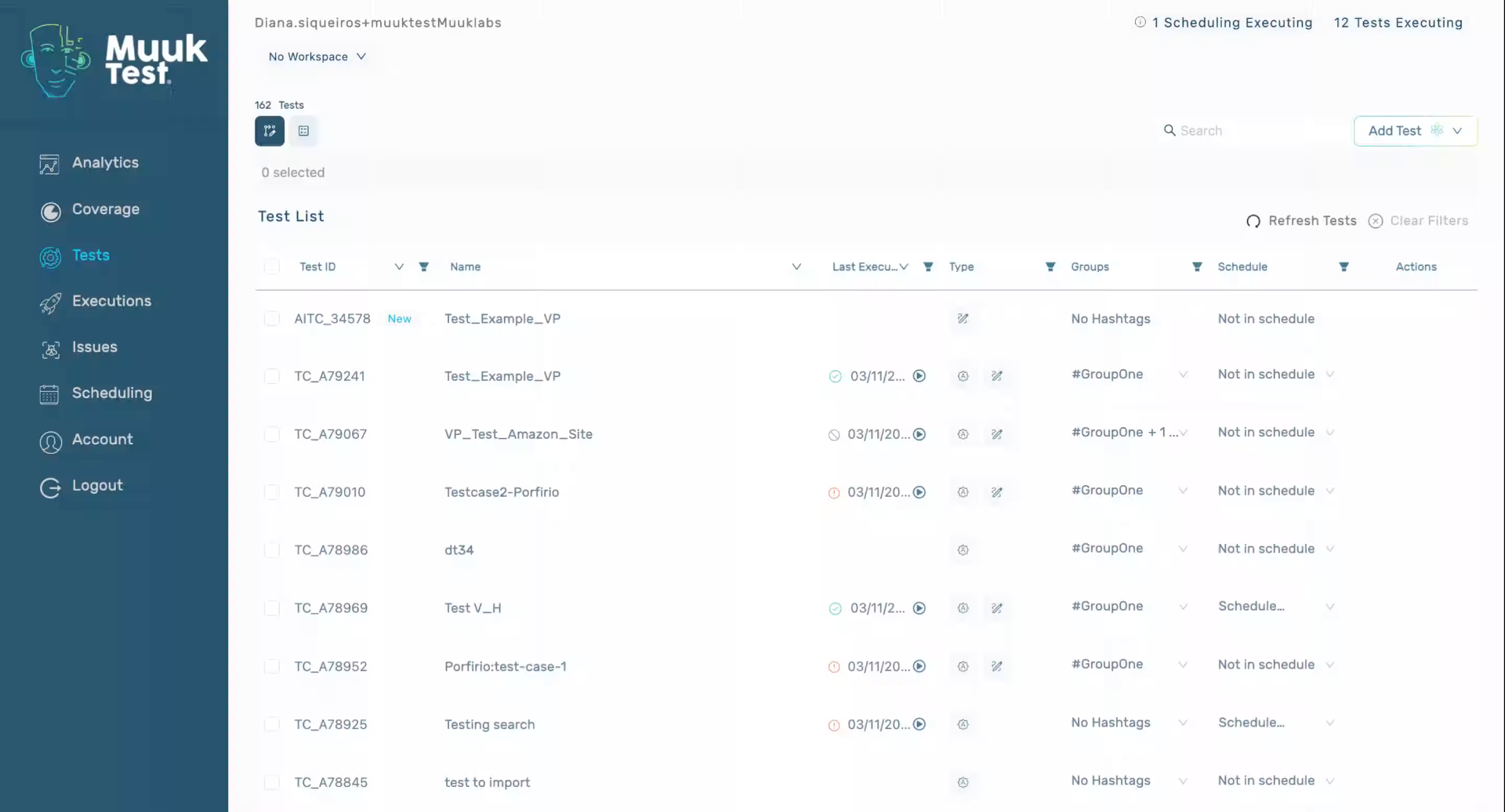Click the browser type icon for dt34

(963, 550)
